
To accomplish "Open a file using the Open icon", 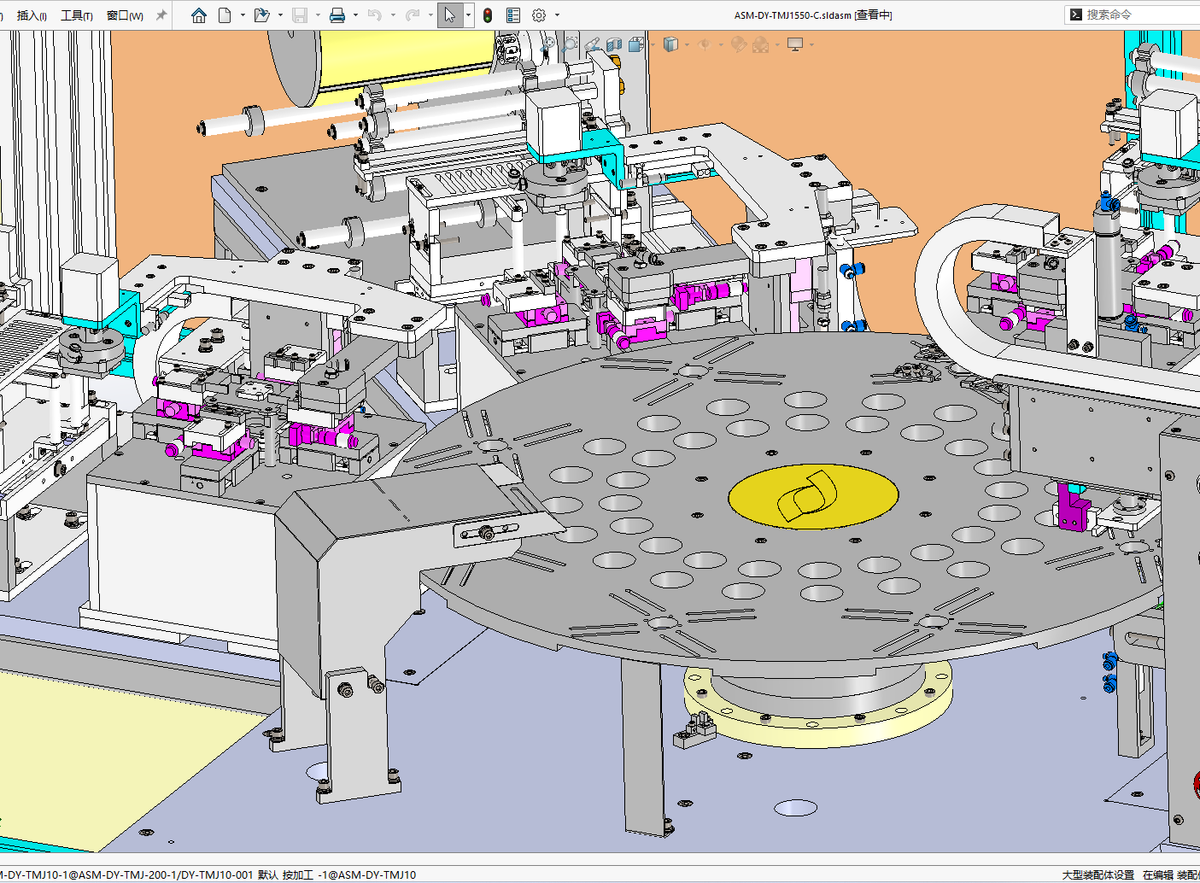I will coord(261,15).
